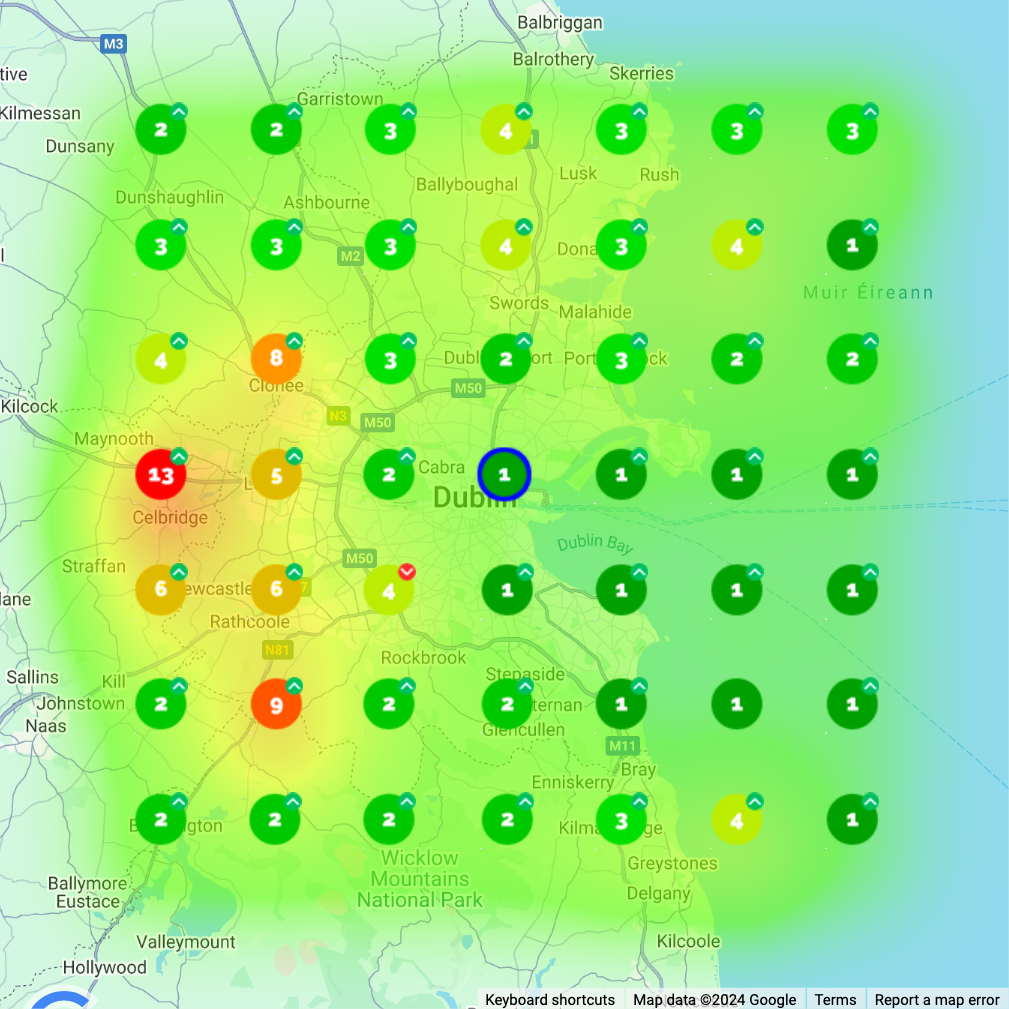Click the orange 9 marker below Rathcoole
This screenshot has height=1009, width=1009.
[276, 704]
